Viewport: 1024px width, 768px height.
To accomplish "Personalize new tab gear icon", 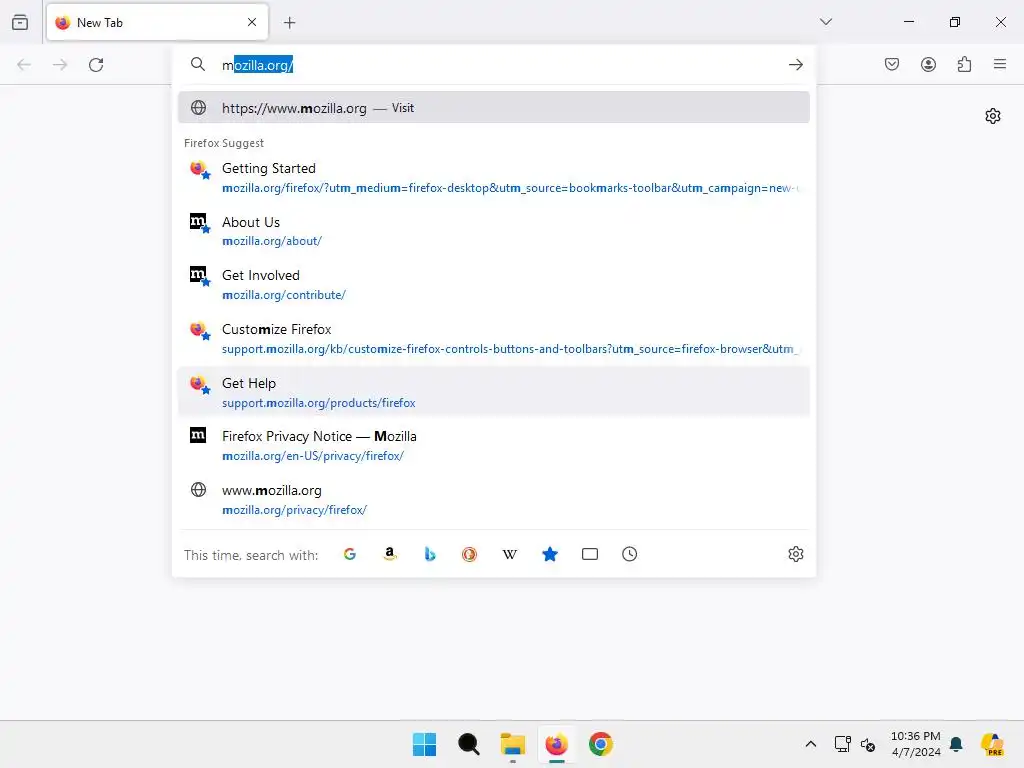I will (993, 116).
